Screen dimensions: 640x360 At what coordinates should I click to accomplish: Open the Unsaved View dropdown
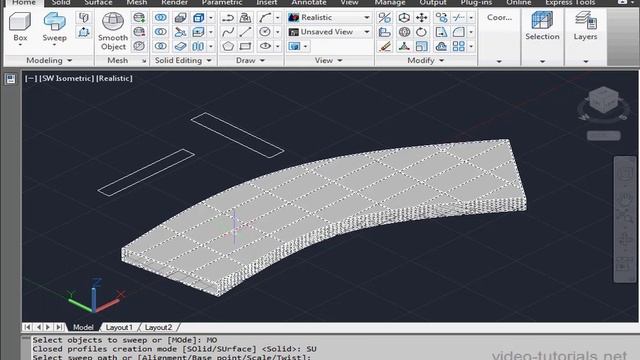329,32
